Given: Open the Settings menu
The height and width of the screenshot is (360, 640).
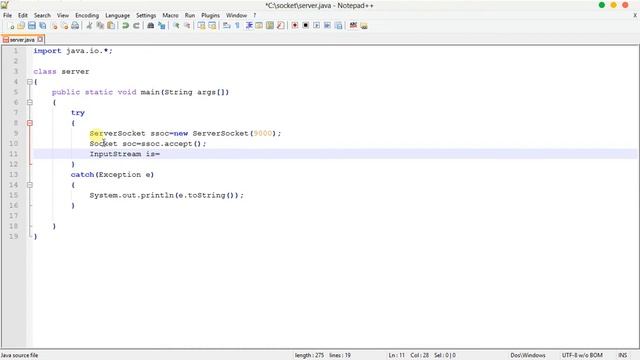Looking at the screenshot, I should [146, 16].
